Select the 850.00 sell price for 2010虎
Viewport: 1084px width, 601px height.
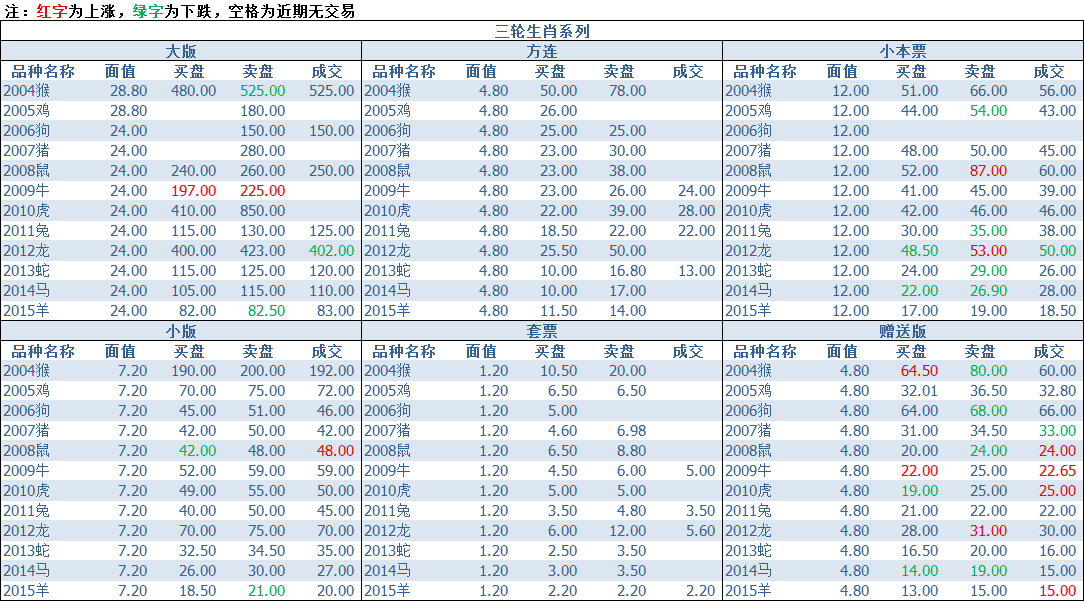263,211
